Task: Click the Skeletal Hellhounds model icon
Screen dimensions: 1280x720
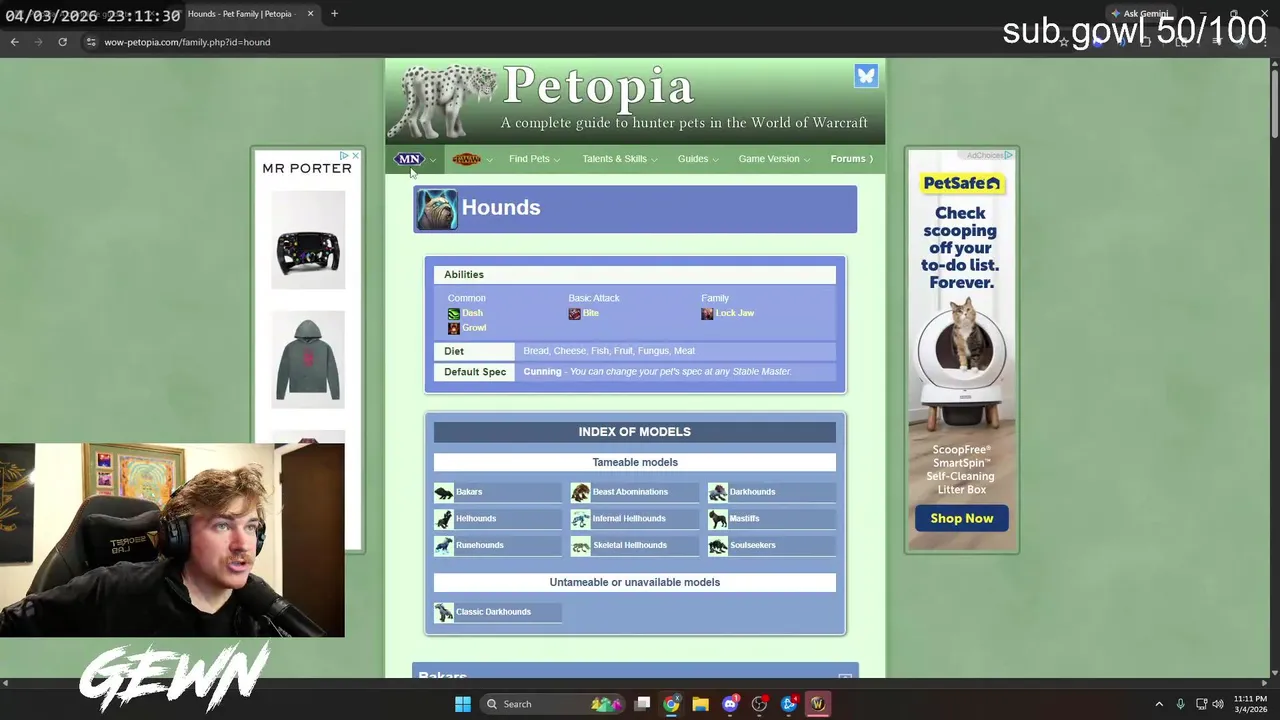Action: [x=580, y=546]
